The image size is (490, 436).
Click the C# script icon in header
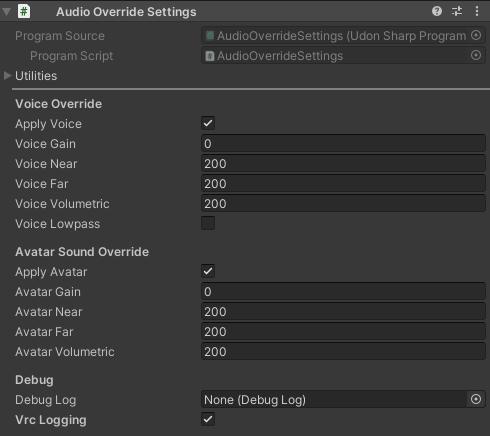[24, 11]
